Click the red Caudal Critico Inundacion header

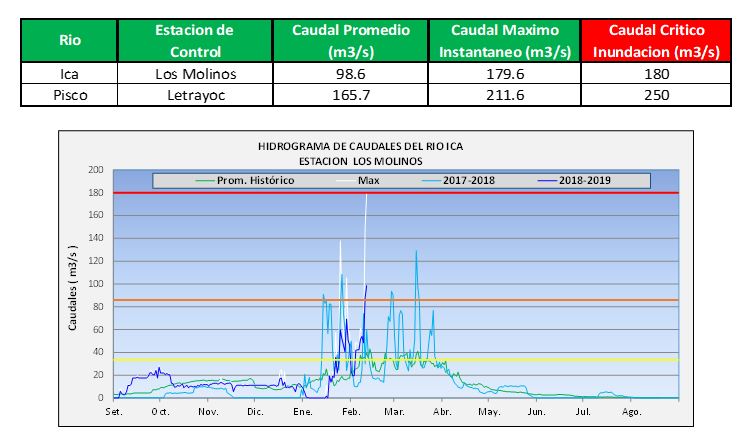click(657, 40)
